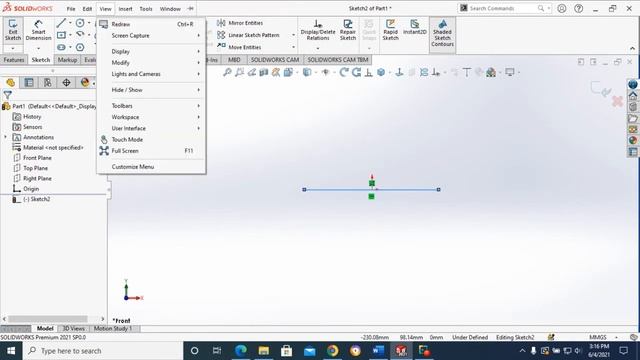This screenshot has height=360, width=640.
Task: Select the Circle sketch tool
Action: click(80, 23)
